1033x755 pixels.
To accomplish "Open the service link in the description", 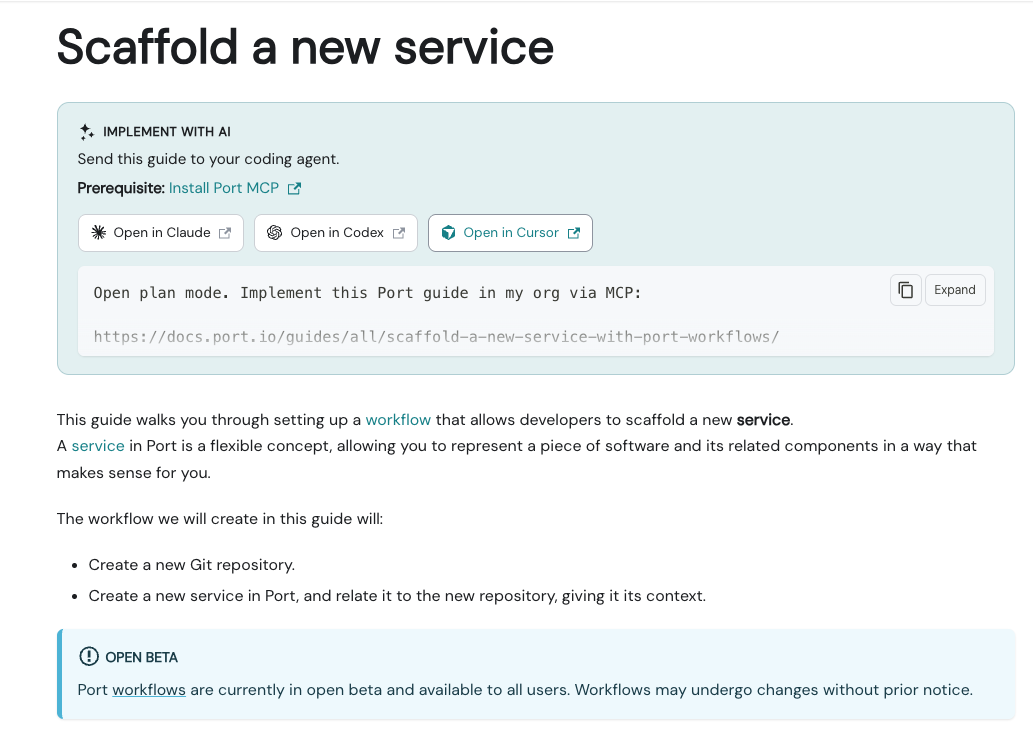I will 98,446.
